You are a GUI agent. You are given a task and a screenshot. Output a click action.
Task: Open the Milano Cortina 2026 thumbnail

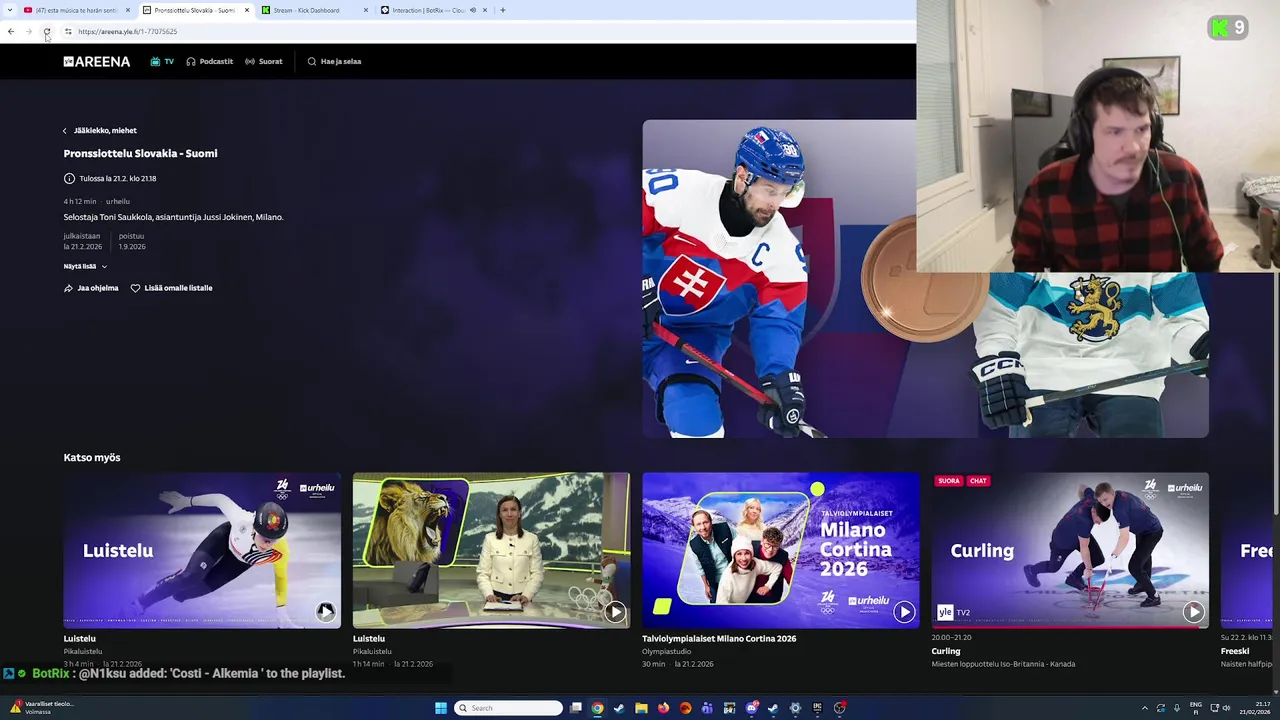pos(781,550)
